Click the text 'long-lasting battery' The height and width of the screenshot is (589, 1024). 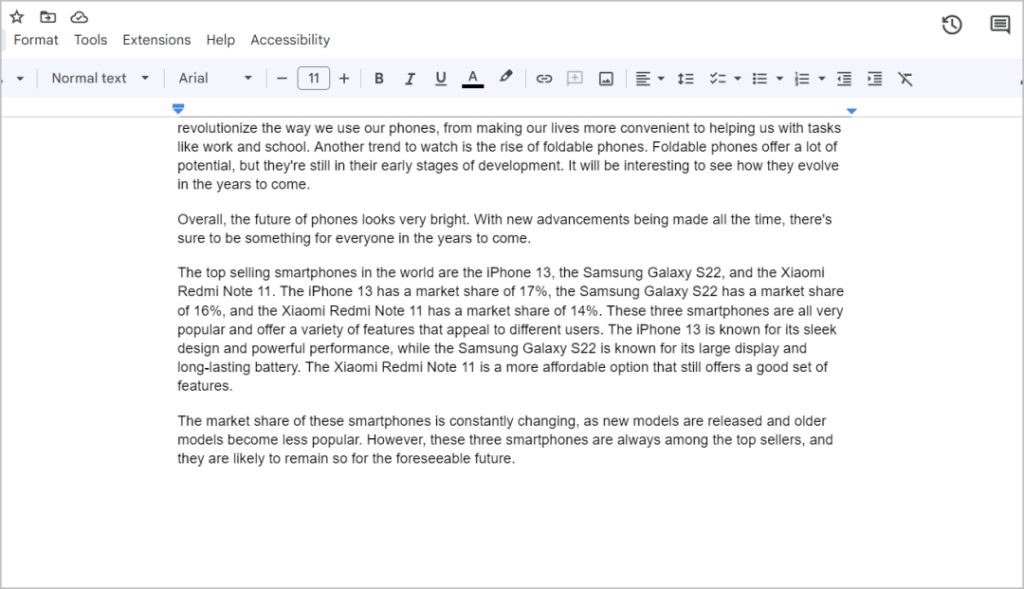point(239,367)
